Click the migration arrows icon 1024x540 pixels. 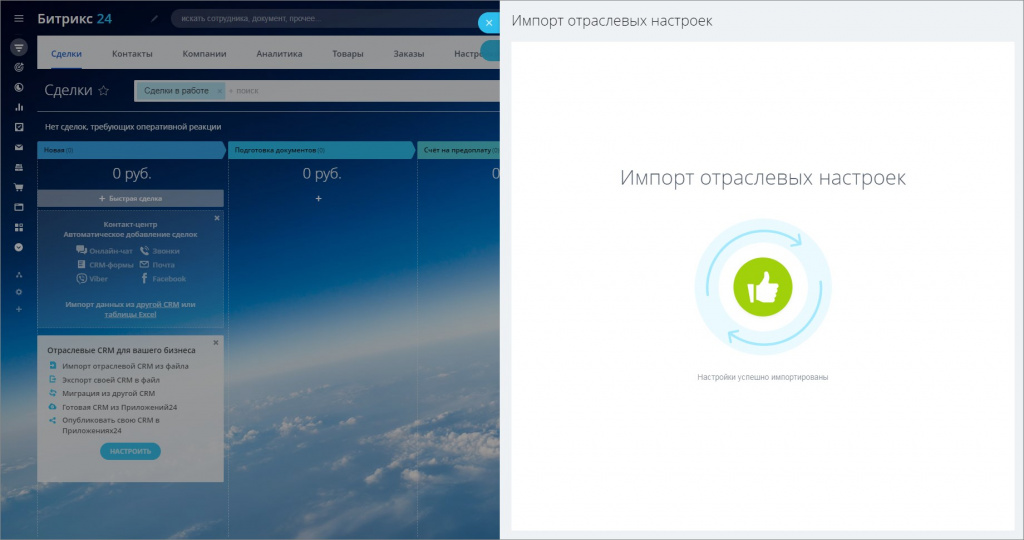click(53, 393)
